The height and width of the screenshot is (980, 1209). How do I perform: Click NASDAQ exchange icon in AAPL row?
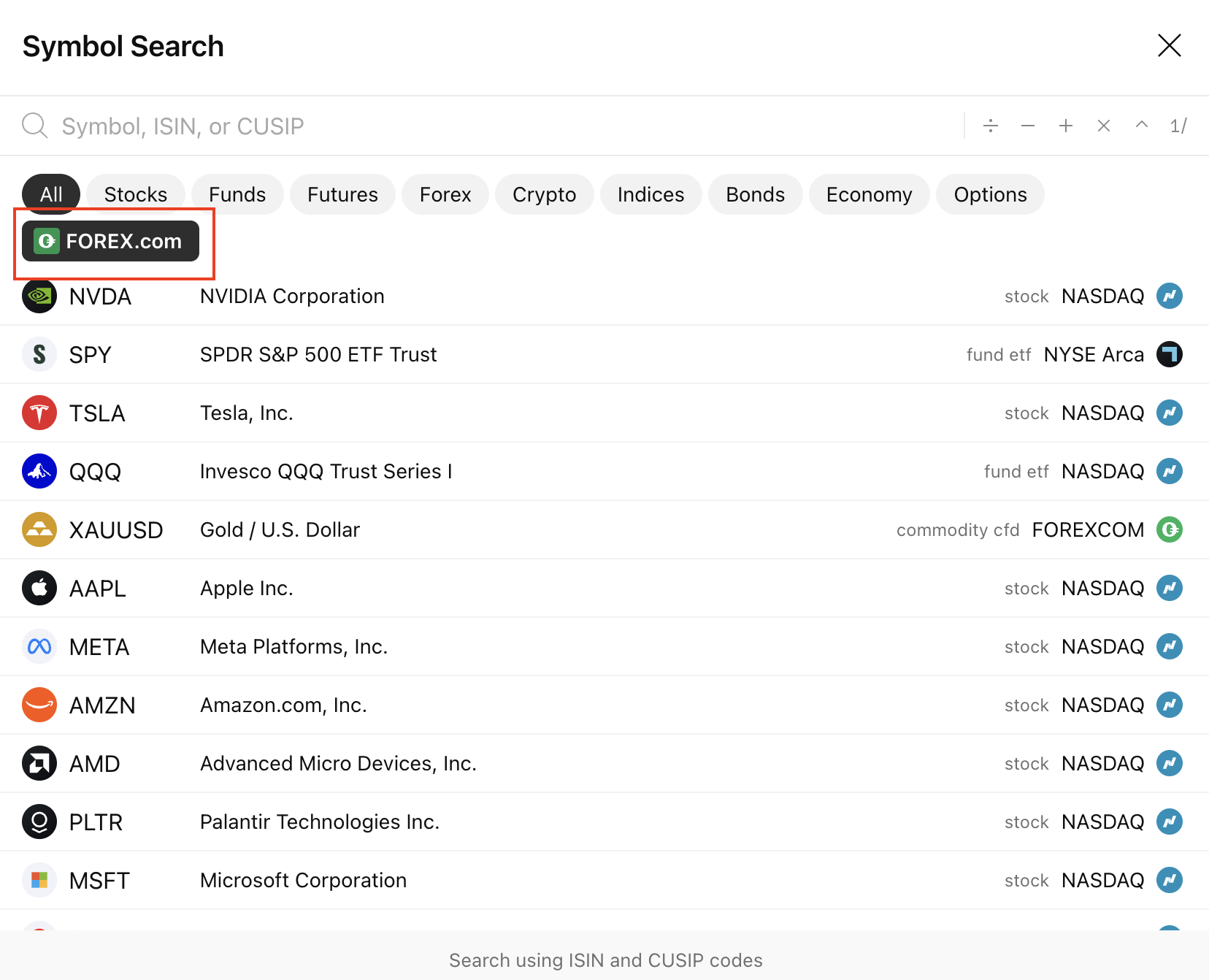coord(1170,588)
